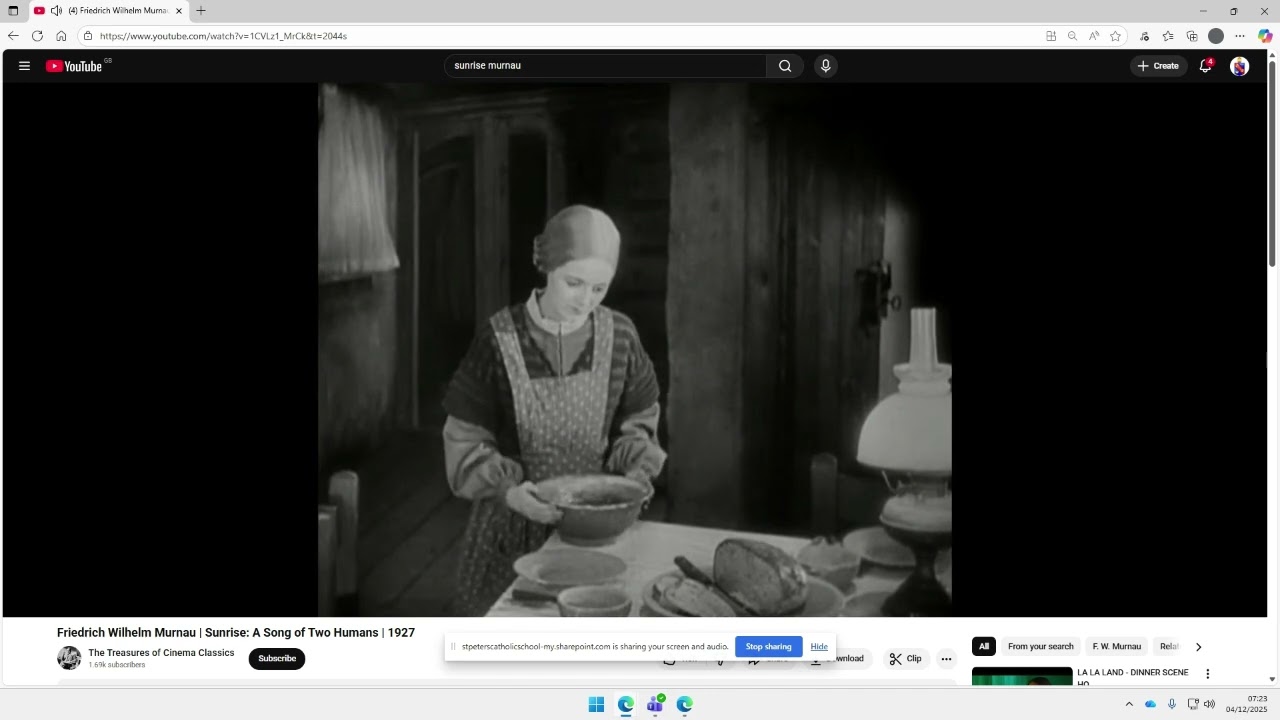This screenshot has height=720, width=1280.
Task: Click Stop sharing button
Action: [x=769, y=647]
